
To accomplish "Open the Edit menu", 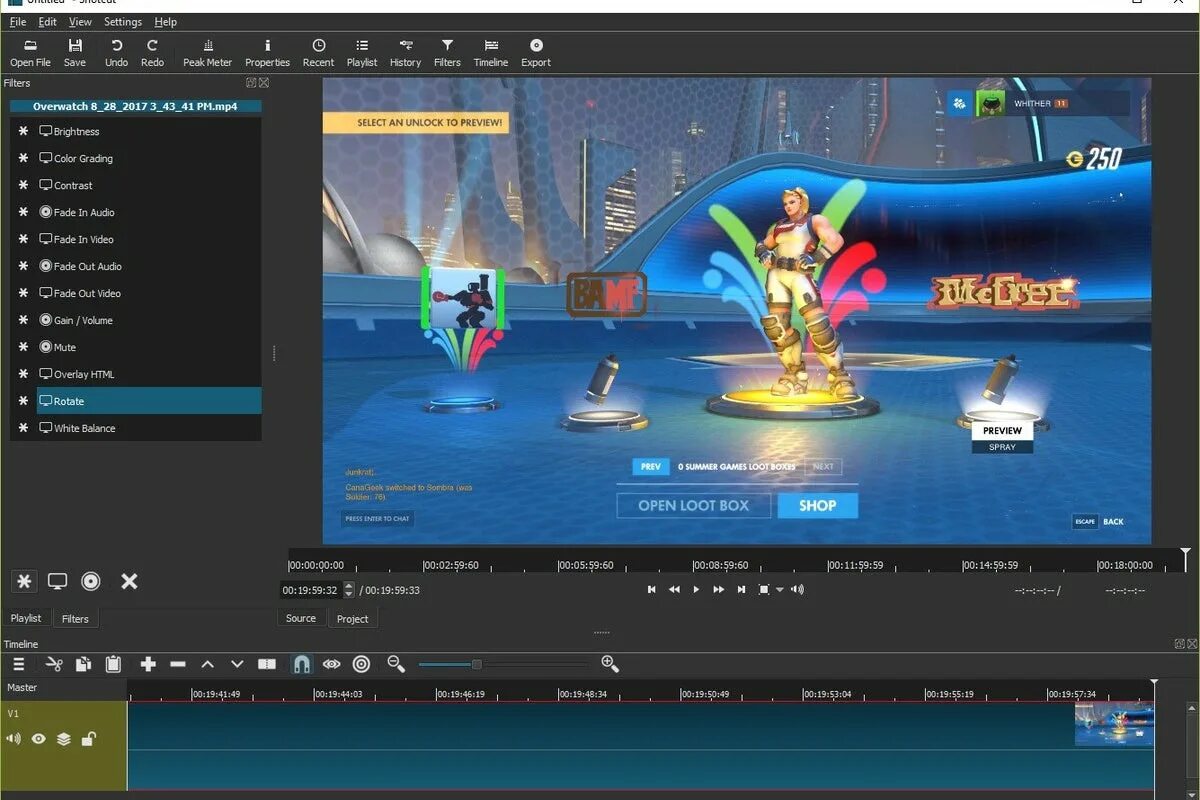I will tap(47, 21).
